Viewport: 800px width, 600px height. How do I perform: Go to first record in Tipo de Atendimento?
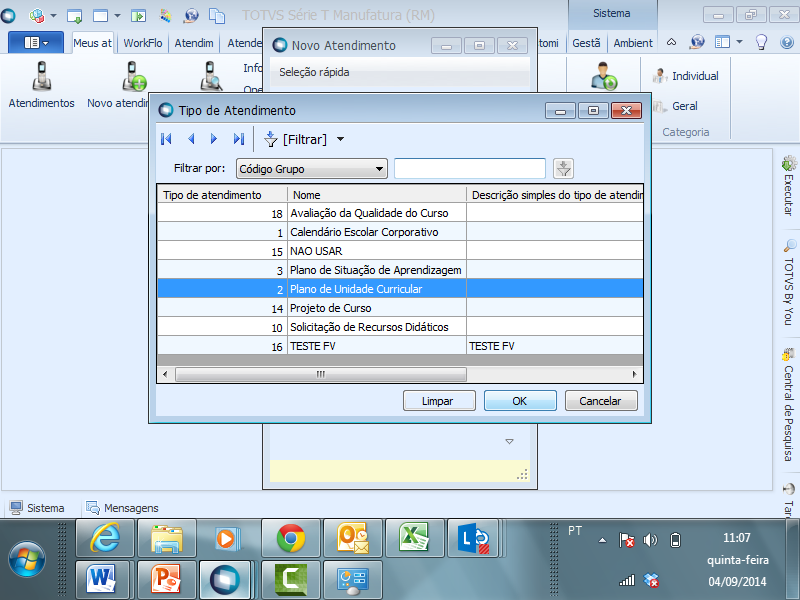166,139
